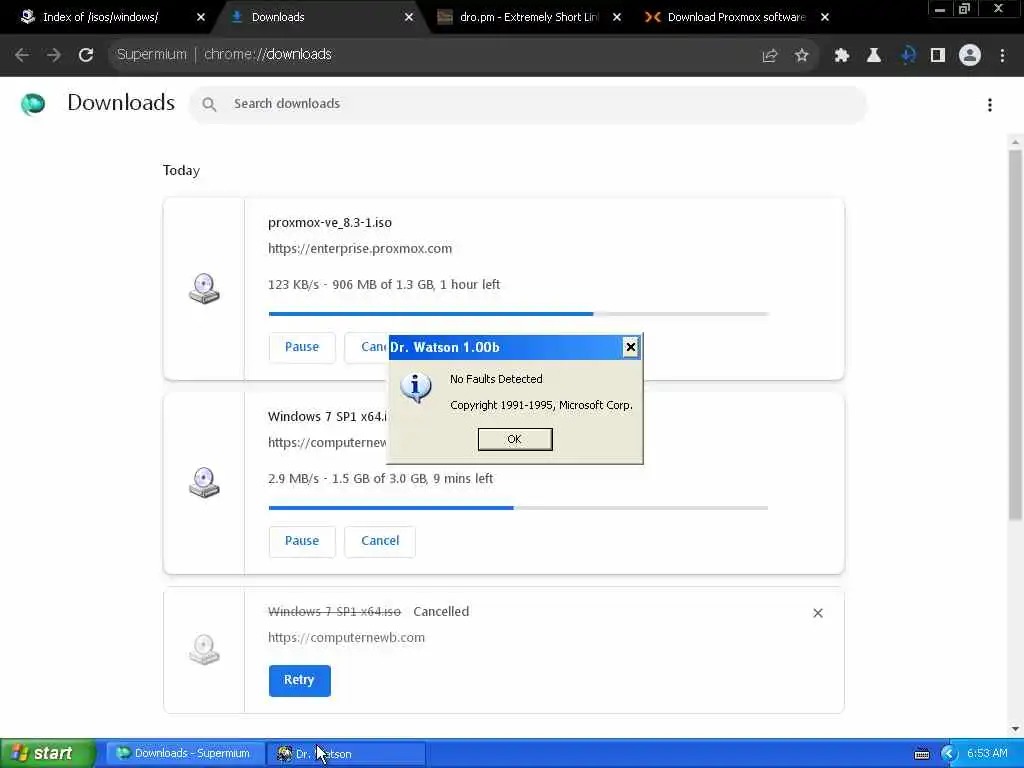Click the 'Cancelled' status label
Image resolution: width=1024 pixels, height=768 pixels.
[x=441, y=611]
